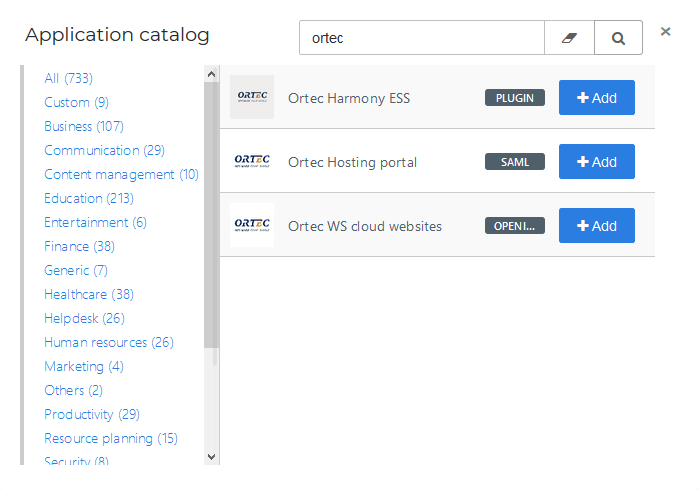This screenshot has height=489, width=698.
Task: Open Resource planning (15) category
Action: [111, 439]
